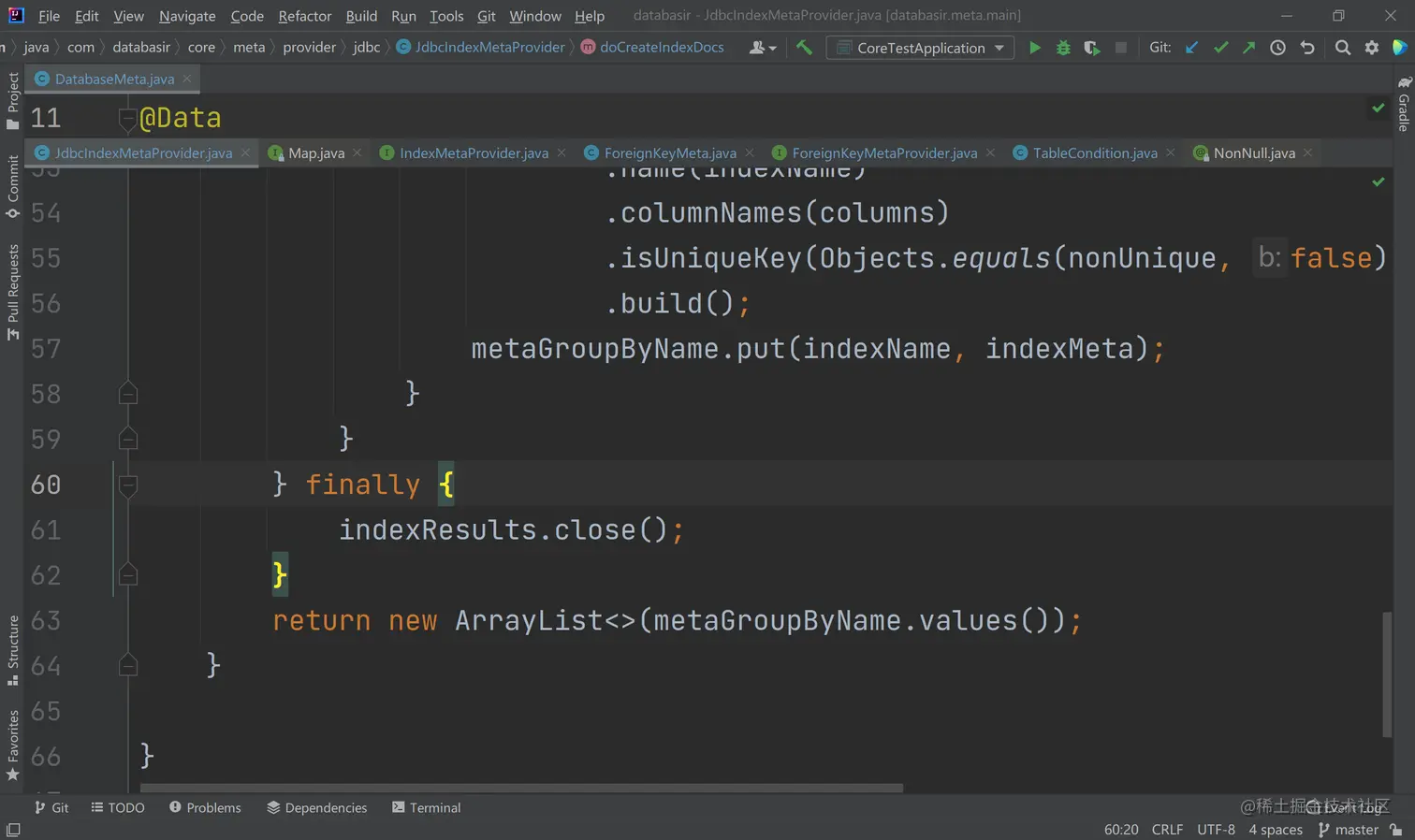Click provider breadcrumb in navigation bar
The image size is (1415, 840).
tap(309, 47)
